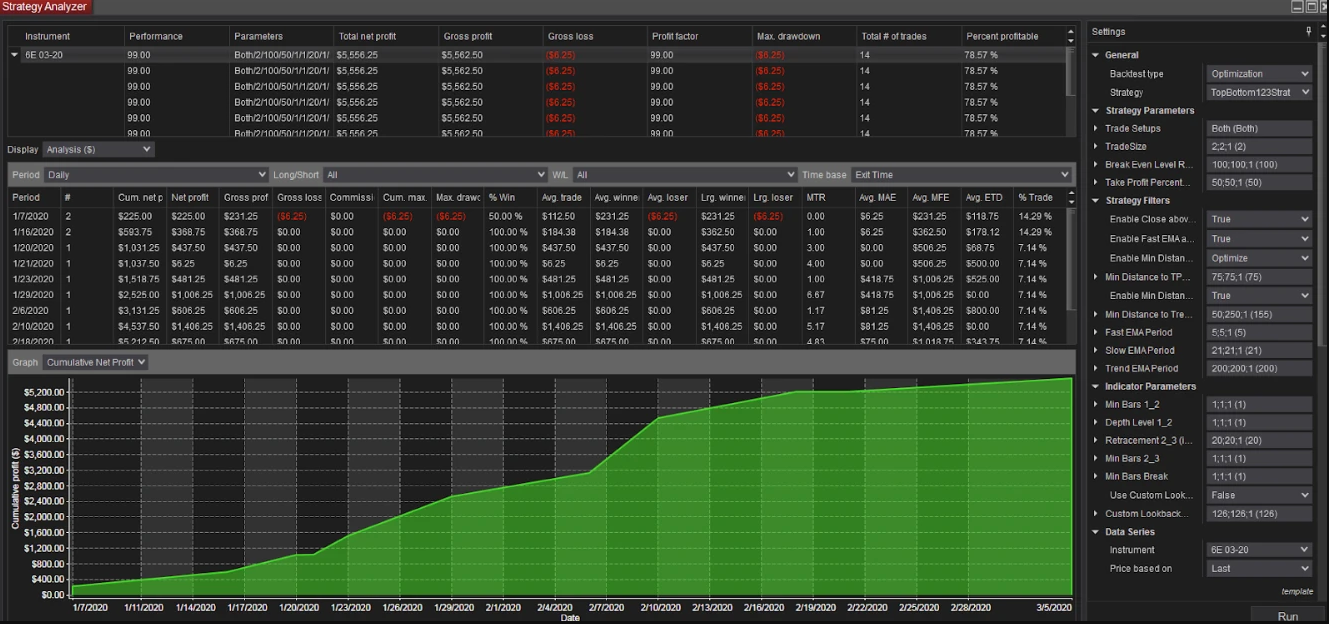1329x624 pixels.
Task: Expand the Min Distance to TP... parameter
Action: point(1097,277)
